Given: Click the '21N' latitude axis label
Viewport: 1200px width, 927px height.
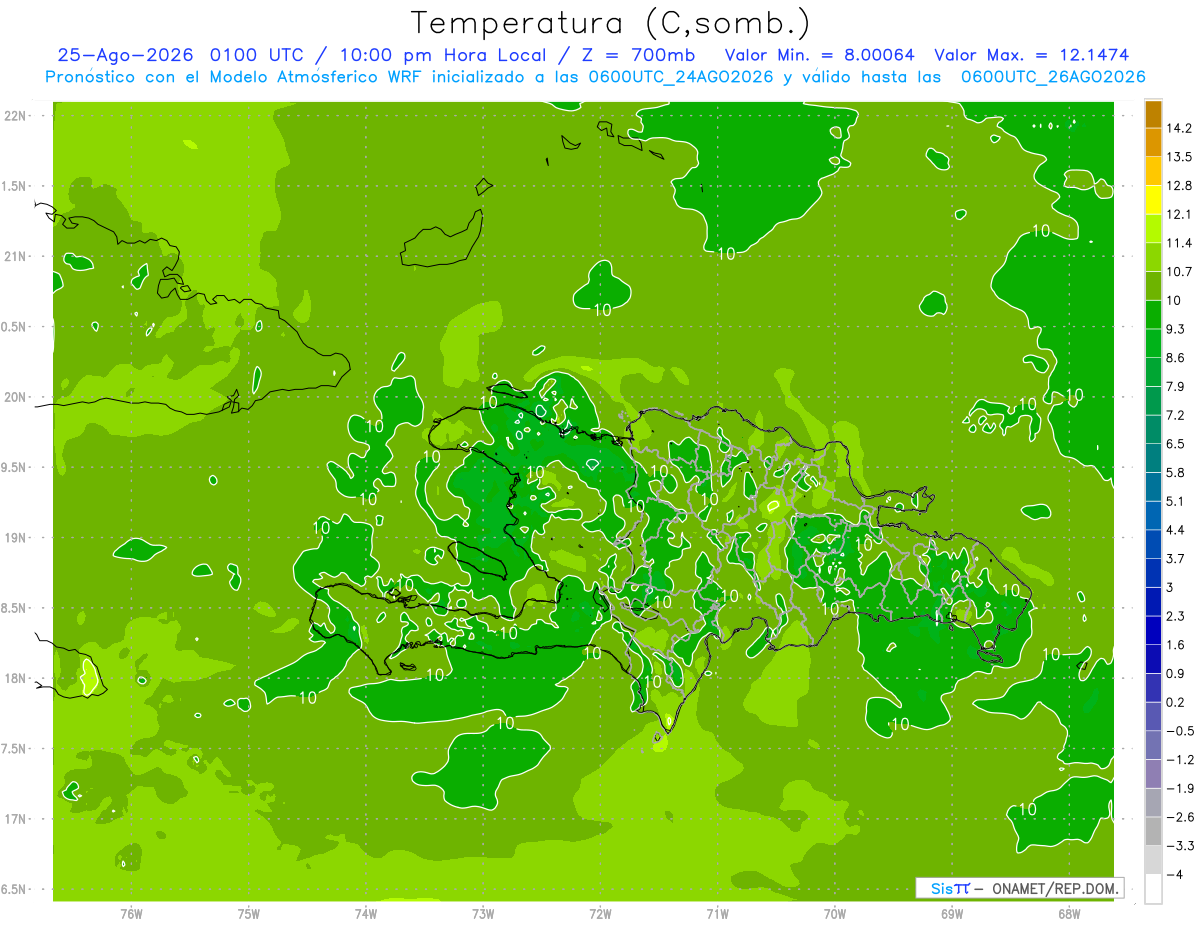Looking at the screenshot, I should [15, 256].
